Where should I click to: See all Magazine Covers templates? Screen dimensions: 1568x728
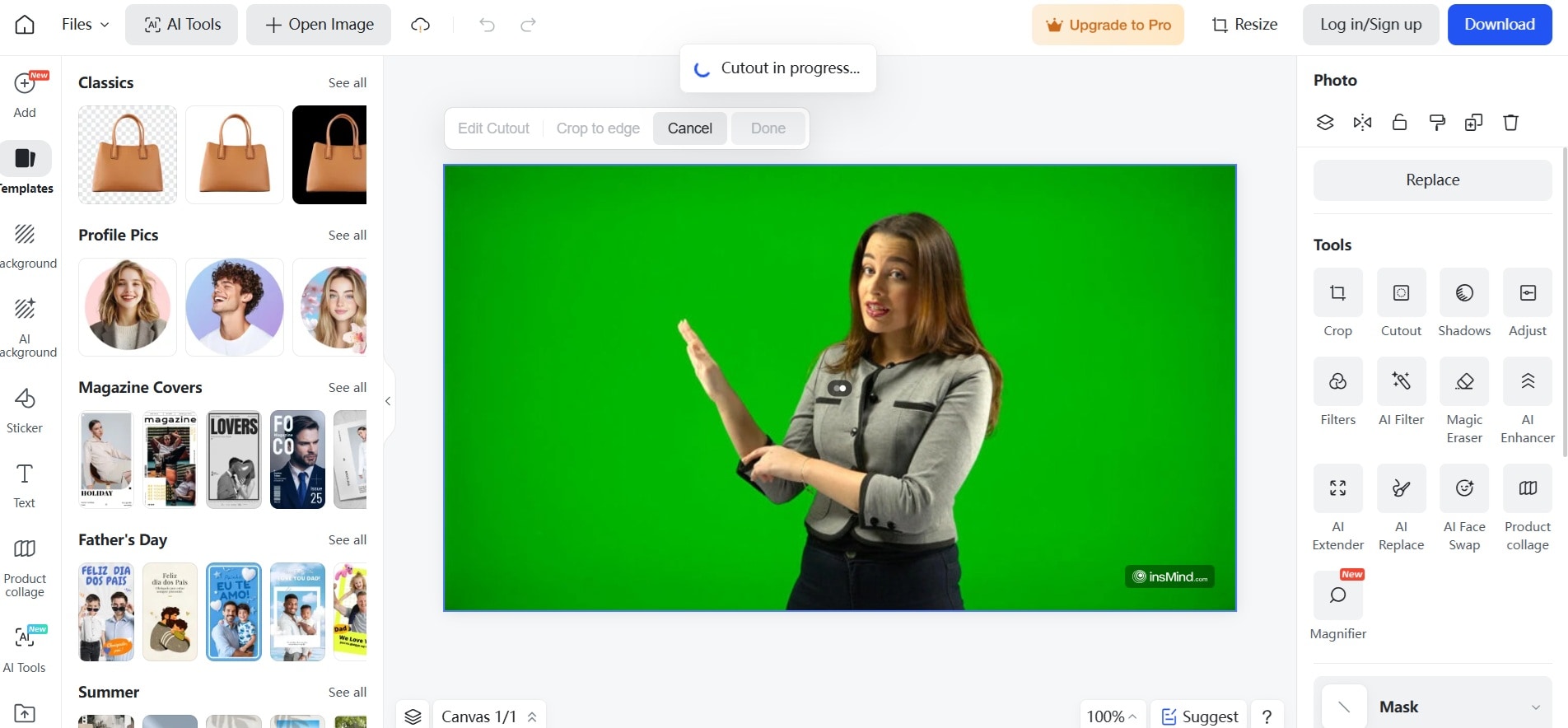(x=348, y=387)
